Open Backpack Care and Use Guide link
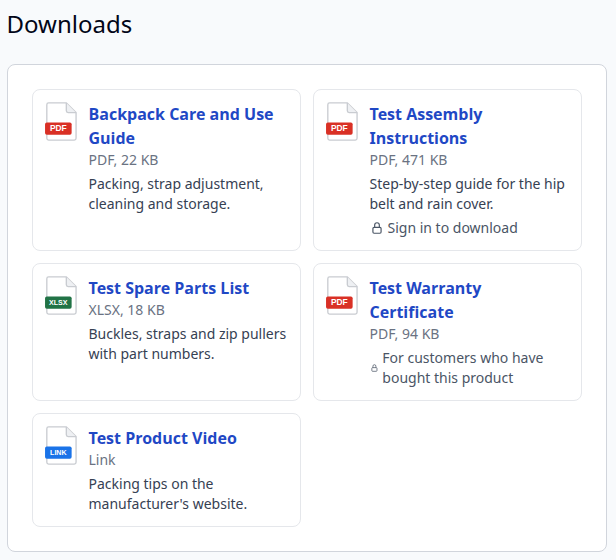This screenshot has width=616, height=560. tap(181, 126)
